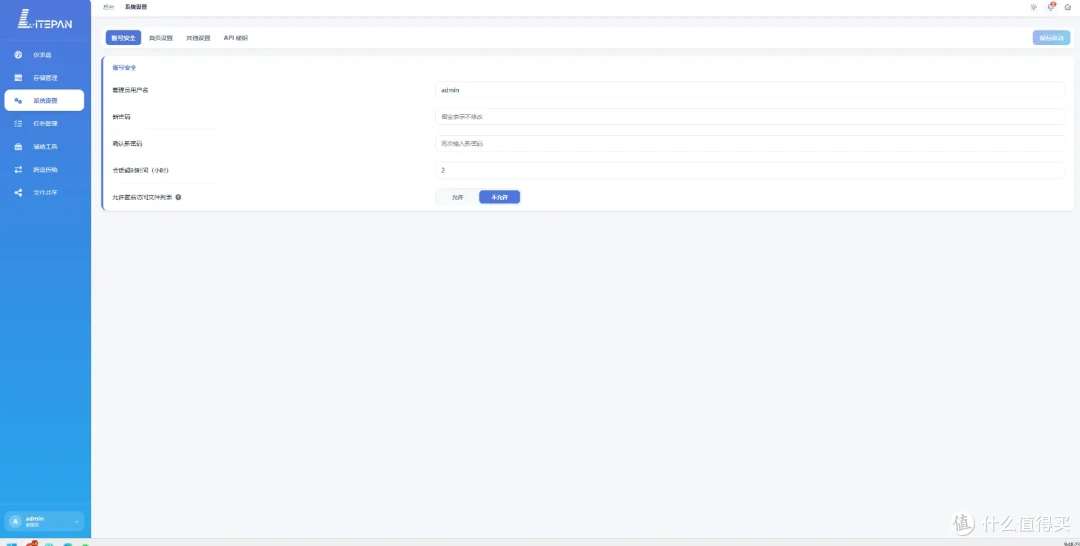Focus the admin username field containing "admin"

pyautogui.click(x=750, y=90)
